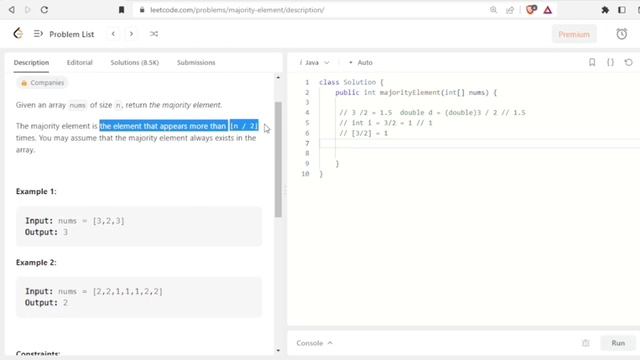Click the Brave rewards triangle icon
Screen dimensions: 640x360
(548, 10)
